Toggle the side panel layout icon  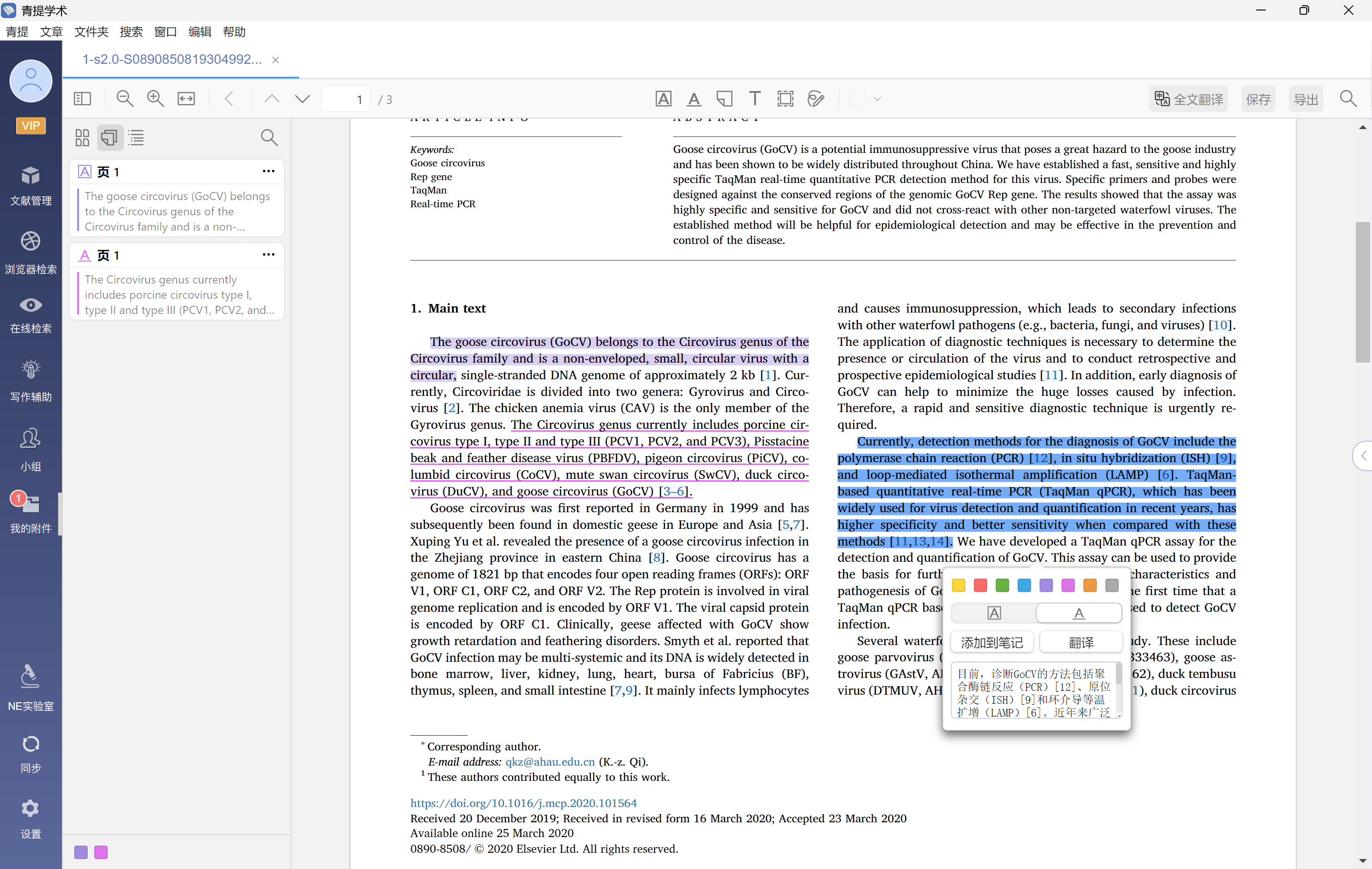(x=82, y=99)
